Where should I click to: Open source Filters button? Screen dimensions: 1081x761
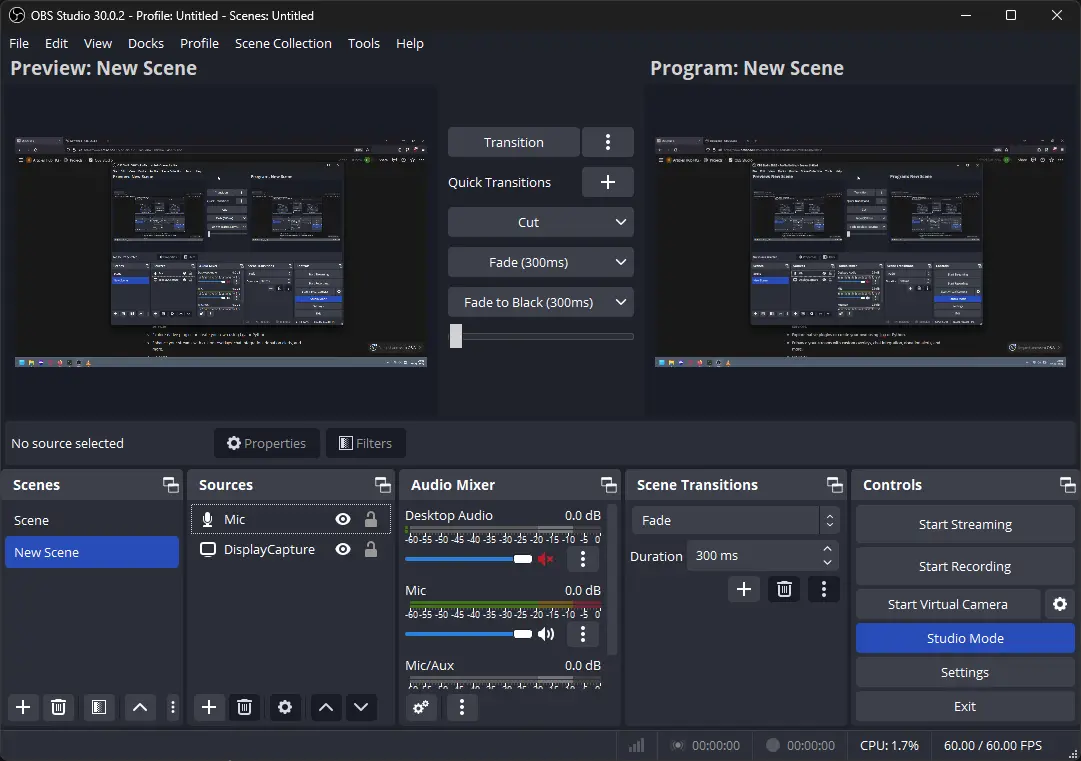366,443
